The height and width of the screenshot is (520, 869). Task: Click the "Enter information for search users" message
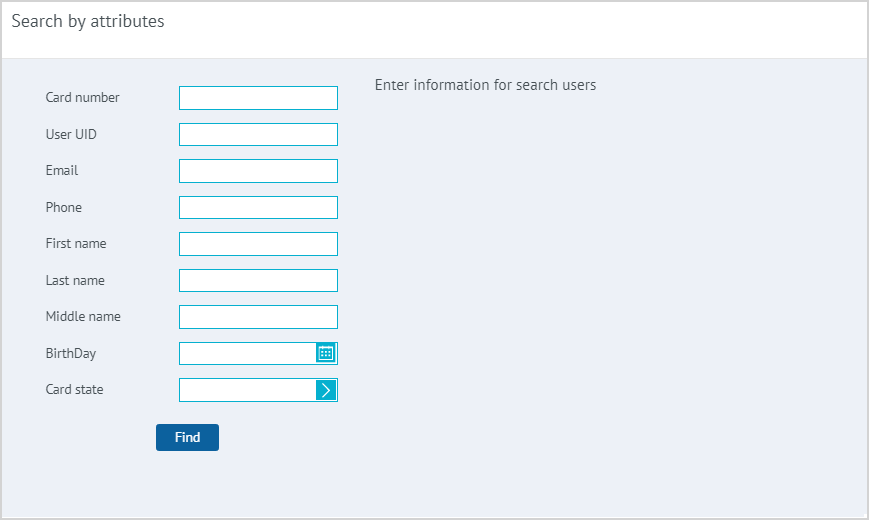click(485, 85)
